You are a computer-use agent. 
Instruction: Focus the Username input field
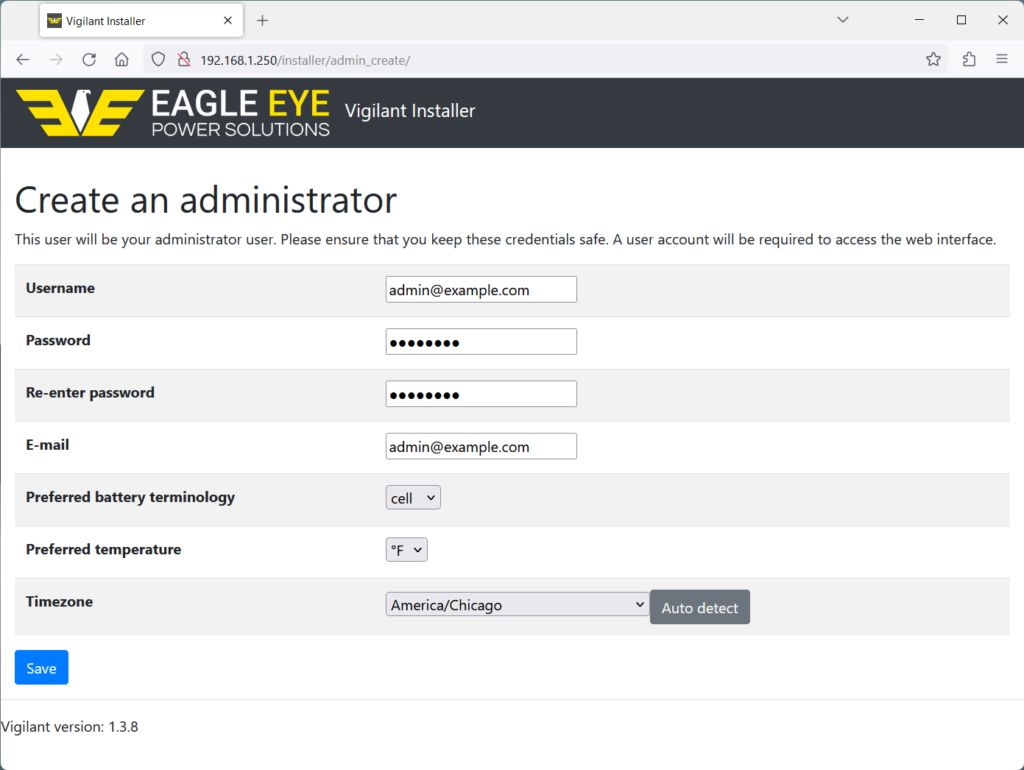click(x=481, y=289)
